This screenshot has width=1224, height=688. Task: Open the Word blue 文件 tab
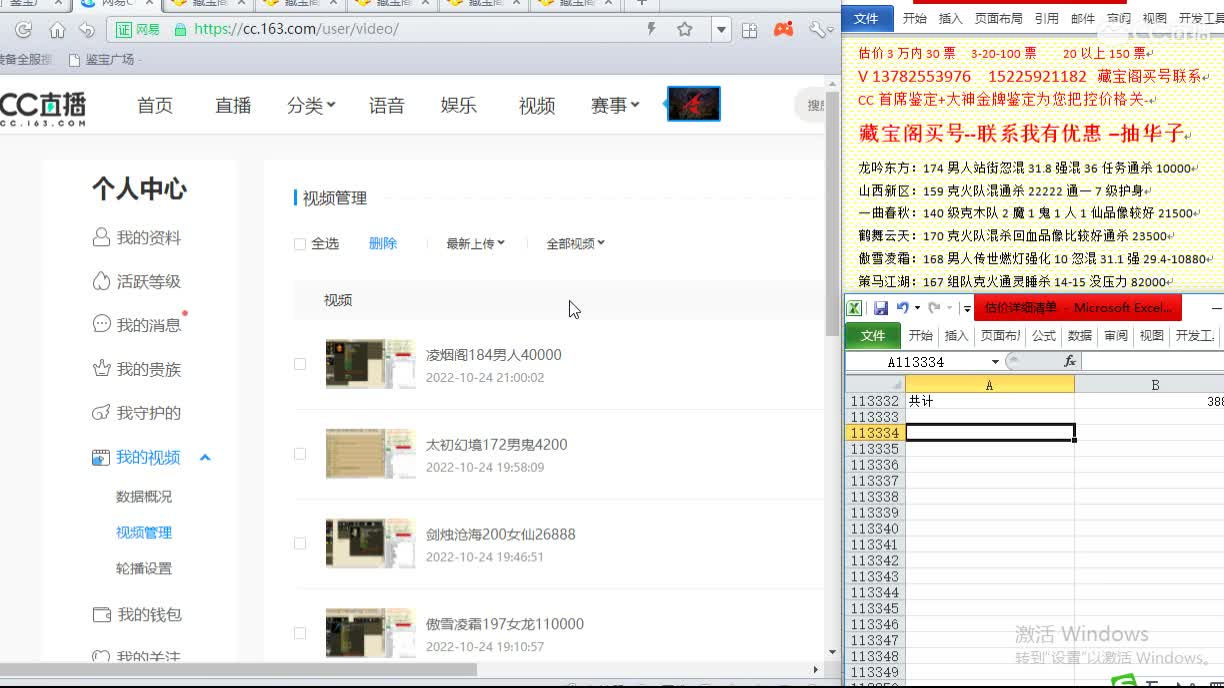[x=866, y=18]
